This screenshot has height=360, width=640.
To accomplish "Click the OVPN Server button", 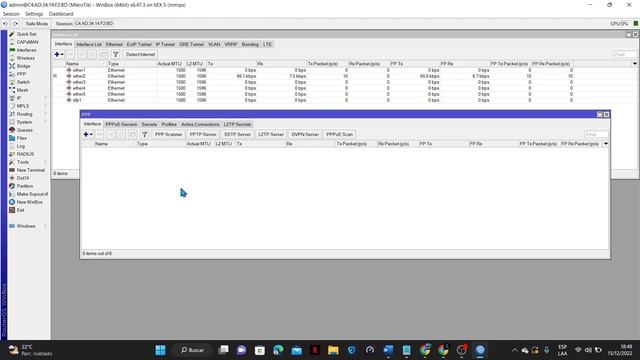I will [x=305, y=134].
